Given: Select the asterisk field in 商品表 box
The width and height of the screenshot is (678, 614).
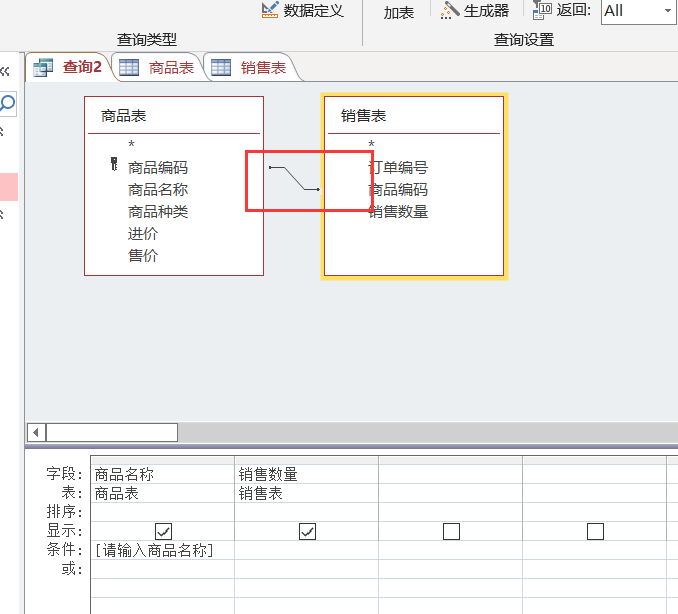Looking at the screenshot, I should 131,144.
